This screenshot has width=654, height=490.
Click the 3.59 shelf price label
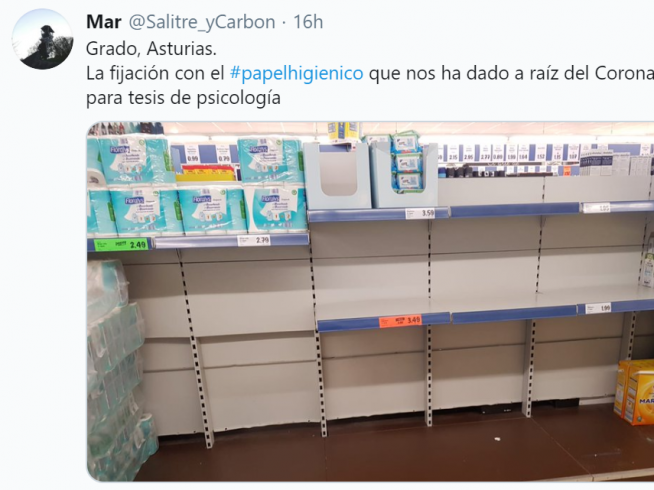pyautogui.click(x=420, y=213)
